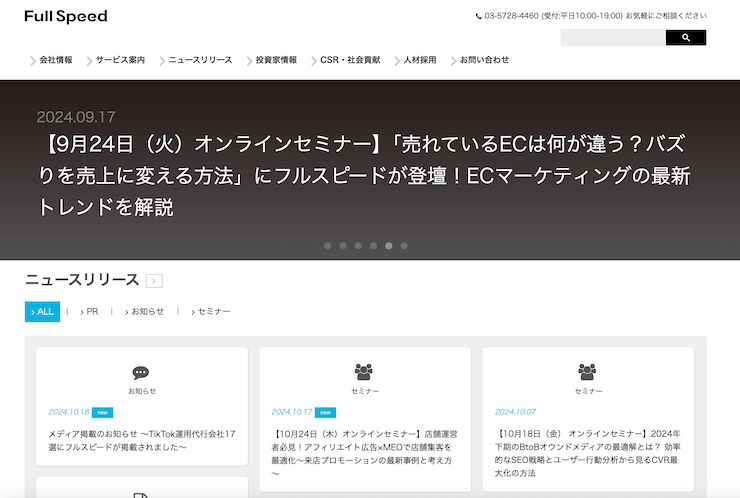Screen dimensions: 740x498
Task: Click the chevron before 投資家情報
Action: tap(249, 61)
